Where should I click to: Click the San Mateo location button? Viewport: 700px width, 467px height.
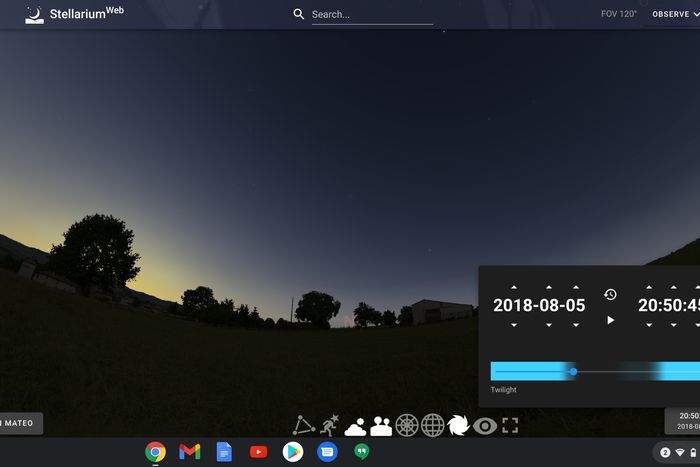20,424
